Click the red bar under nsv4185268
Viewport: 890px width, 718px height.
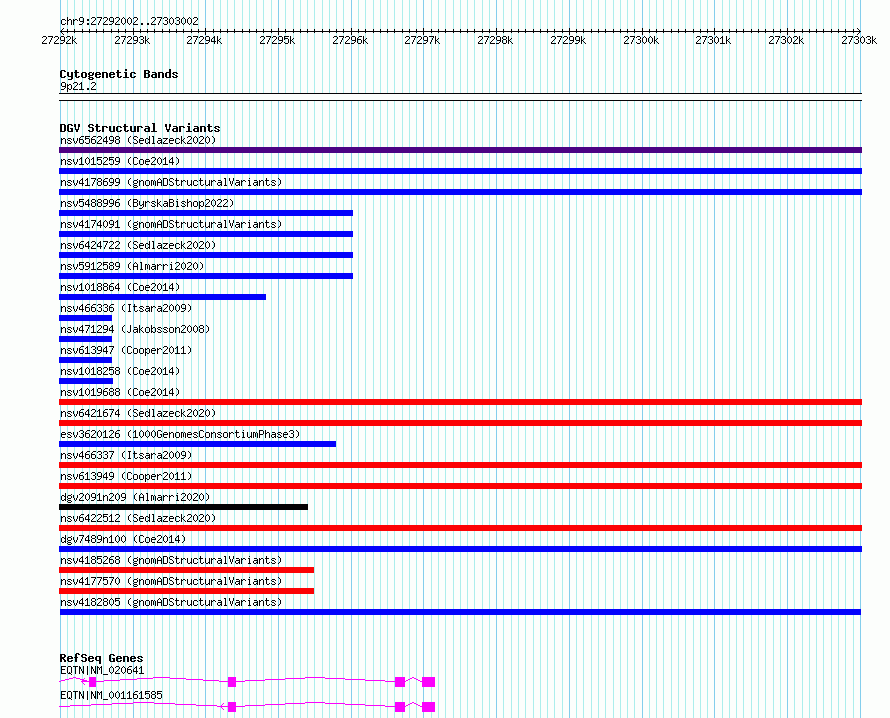point(186,570)
